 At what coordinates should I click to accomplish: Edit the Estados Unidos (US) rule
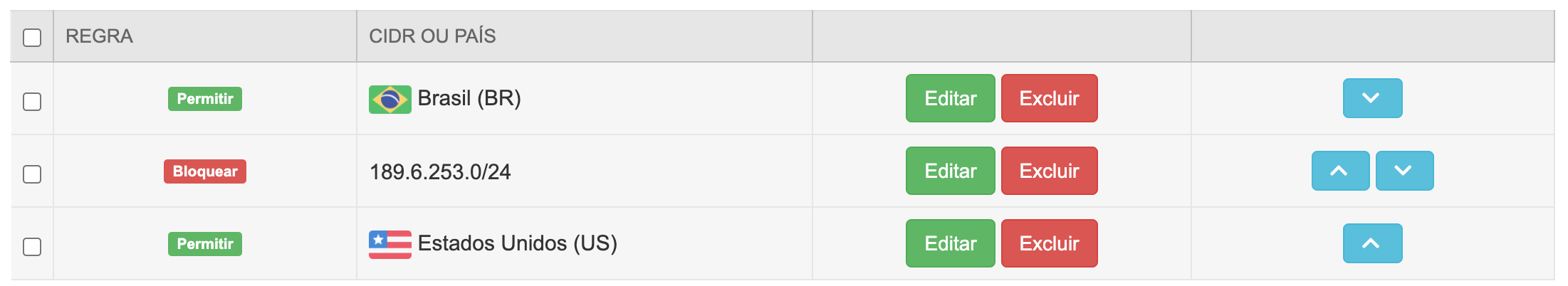(x=950, y=243)
